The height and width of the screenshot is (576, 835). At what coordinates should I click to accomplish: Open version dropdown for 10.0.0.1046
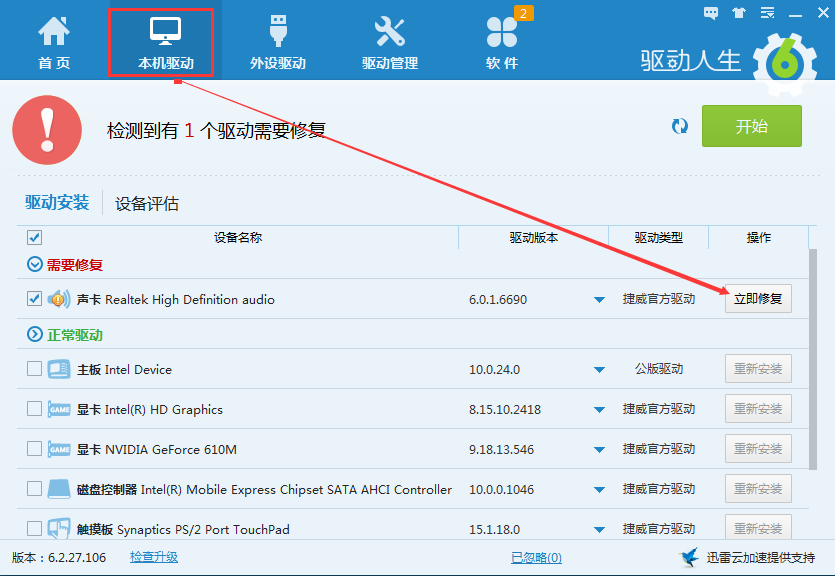point(599,490)
